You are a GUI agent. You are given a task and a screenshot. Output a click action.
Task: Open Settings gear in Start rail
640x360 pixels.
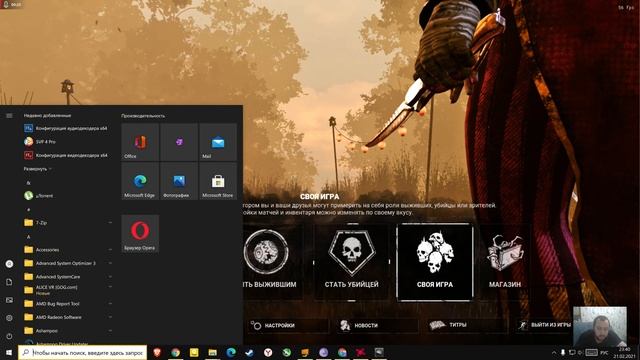point(9,318)
